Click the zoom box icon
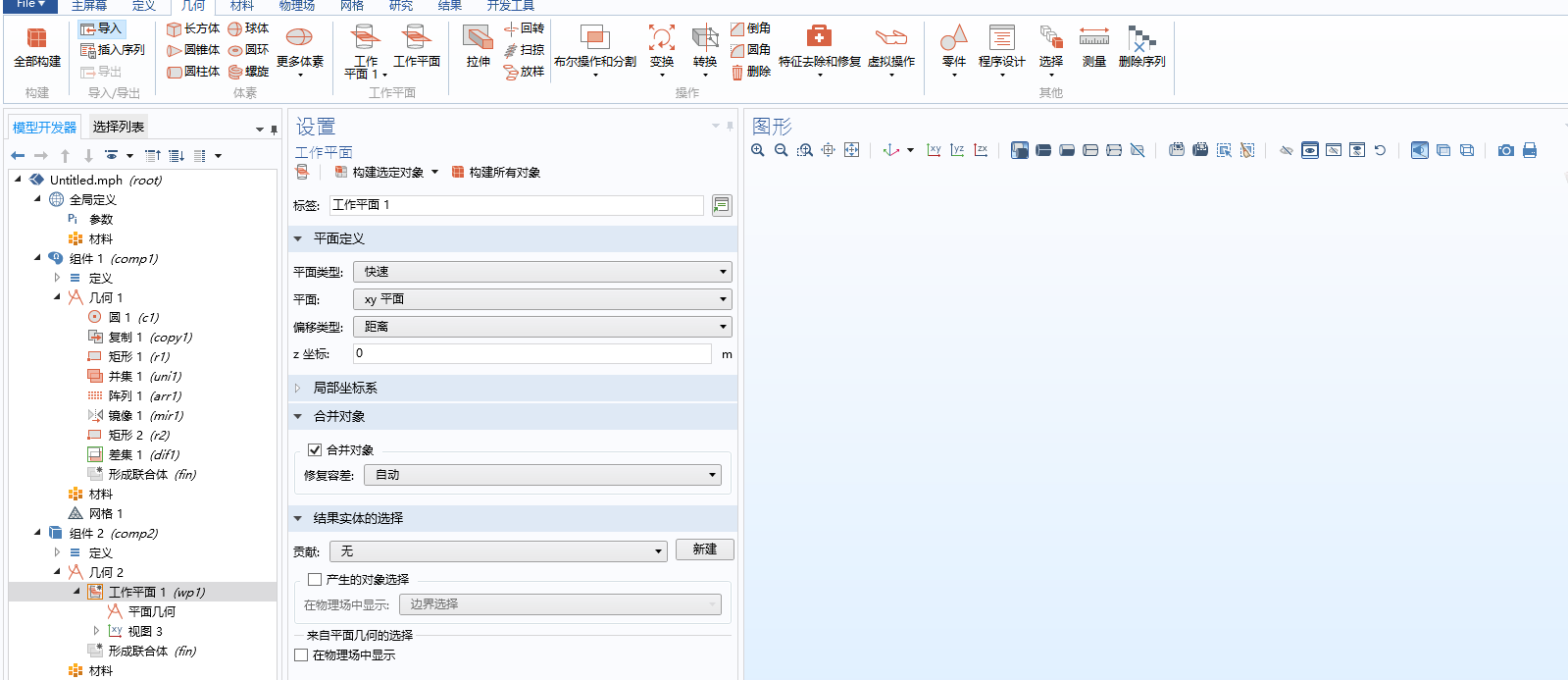This screenshot has width=1568, height=680. (805, 150)
